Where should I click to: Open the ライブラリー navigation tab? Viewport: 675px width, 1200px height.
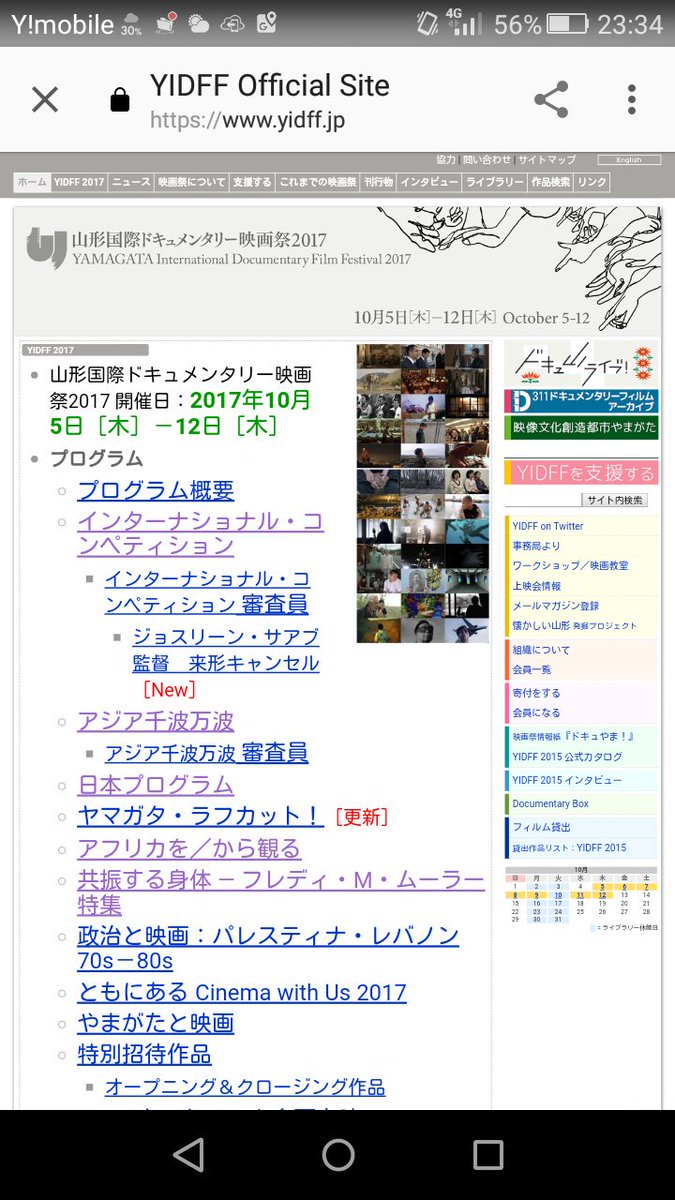(494, 182)
